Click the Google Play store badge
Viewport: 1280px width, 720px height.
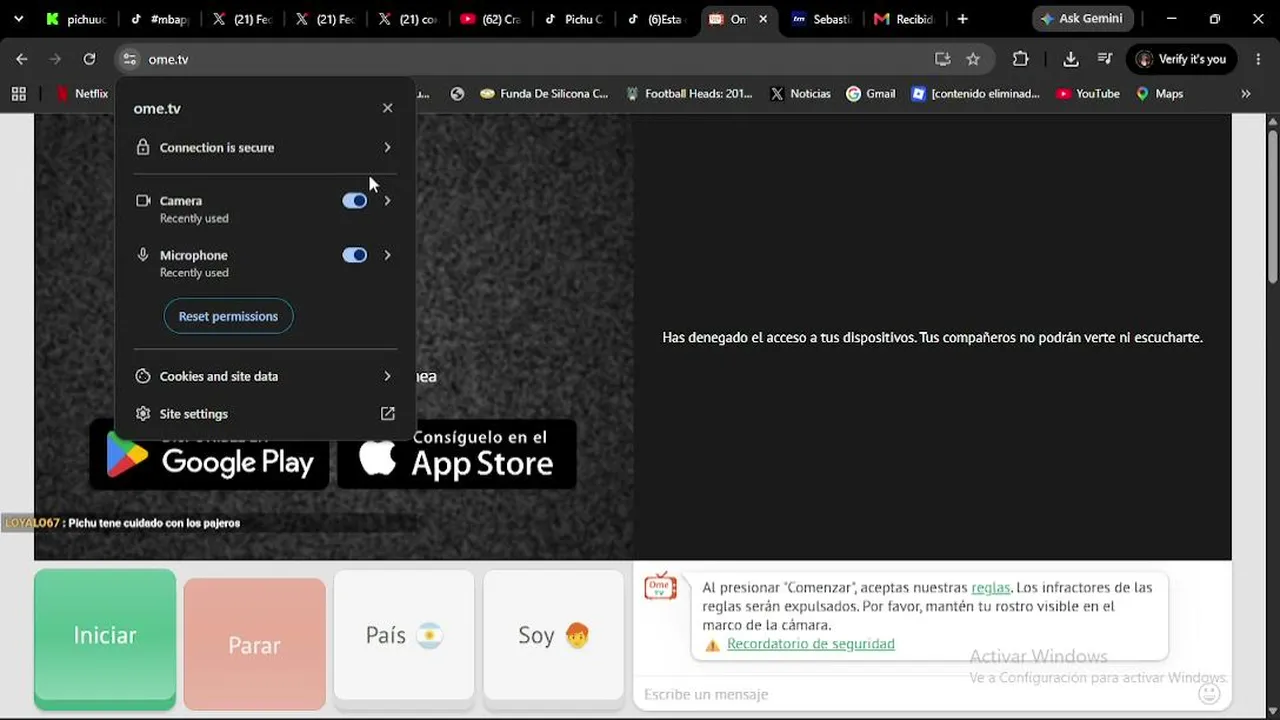[209, 455]
